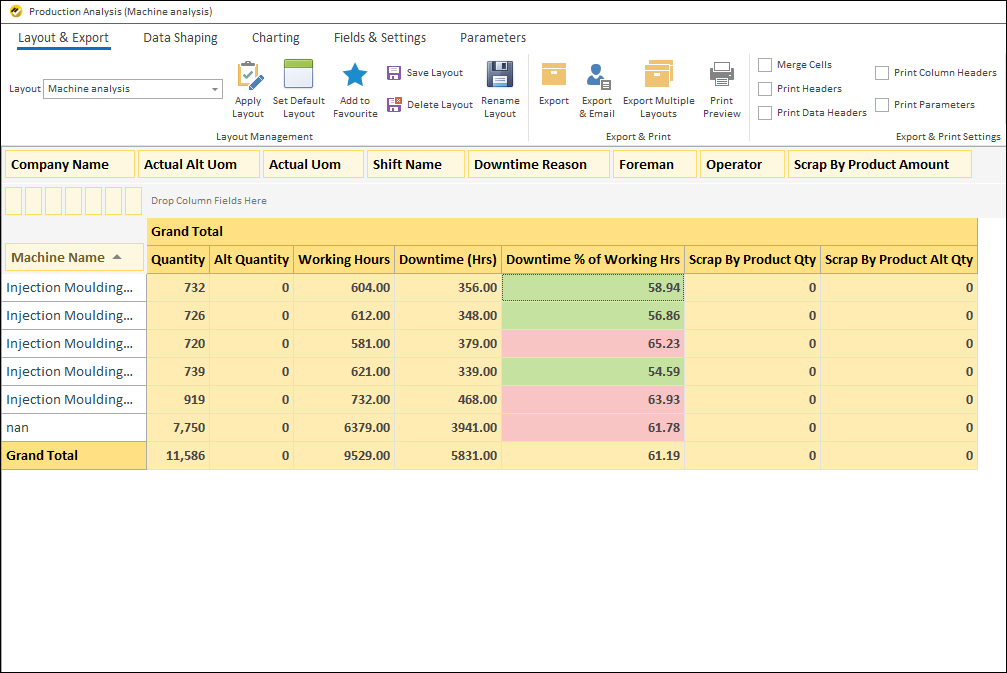
Task: Enable the Merge Cells checkbox
Action: pos(765,65)
